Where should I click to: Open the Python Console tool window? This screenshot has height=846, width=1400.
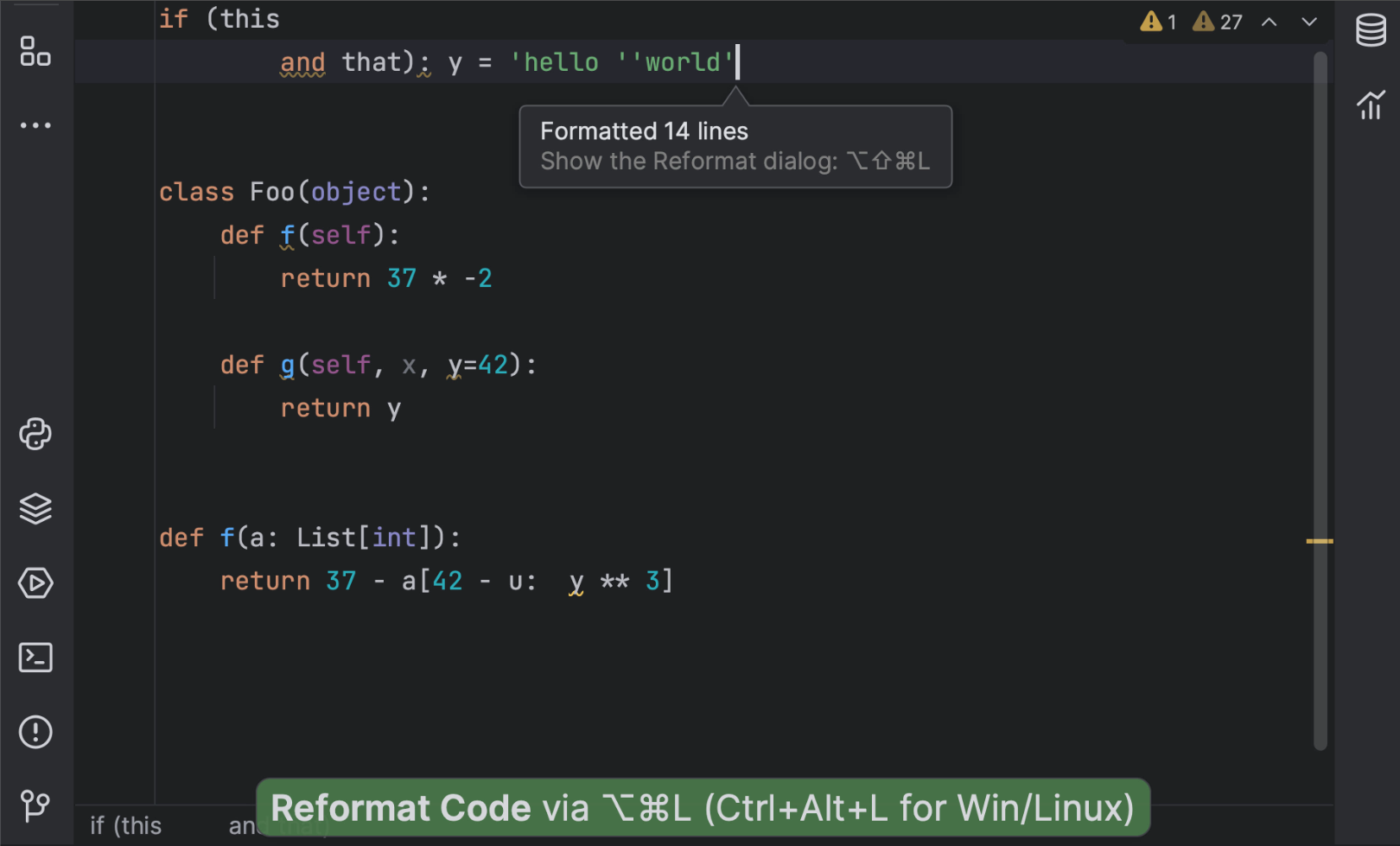tap(35, 434)
